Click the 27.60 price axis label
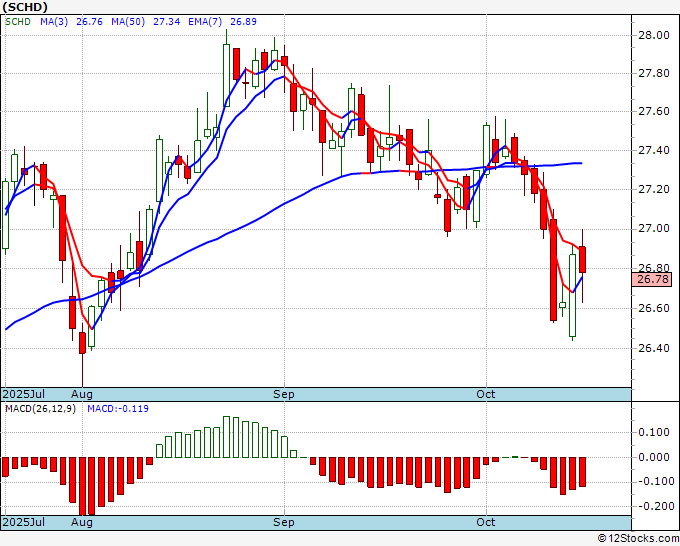 654,111
